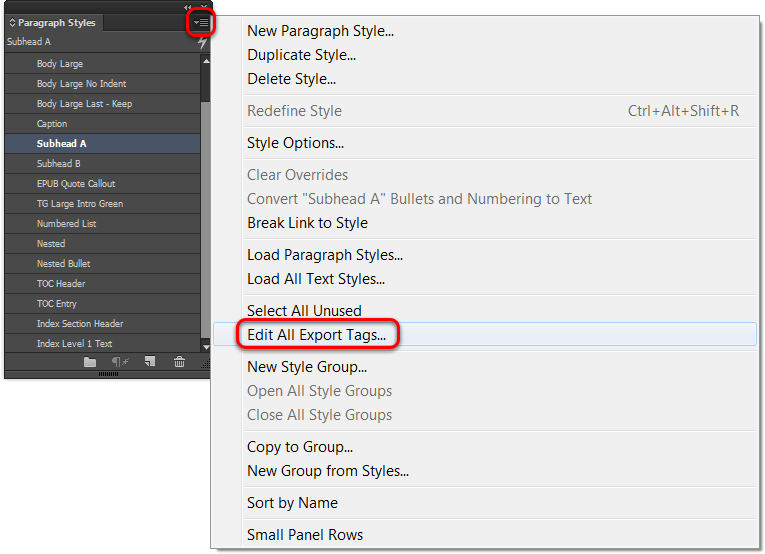Select New Paragraph Style from menu
Image resolution: width=765 pixels, height=554 pixels.
[320, 31]
